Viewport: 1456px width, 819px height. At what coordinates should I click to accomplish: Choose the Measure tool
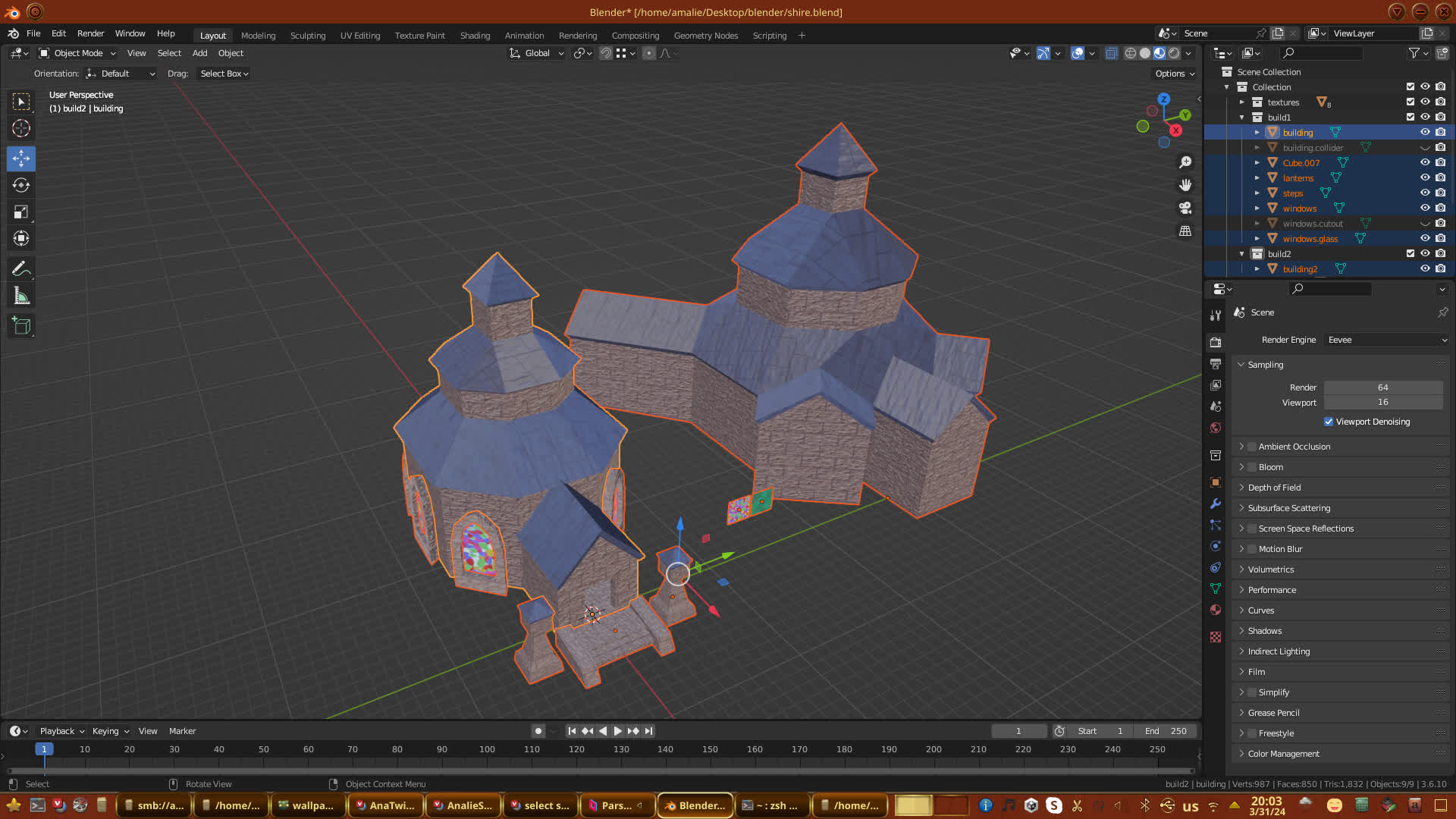[x=21, y=297]
